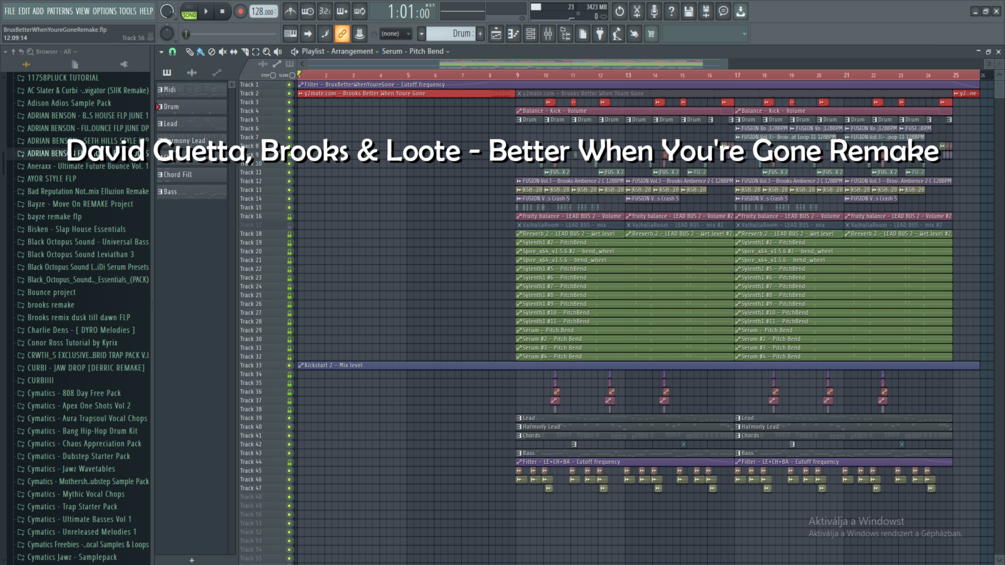Open the FILE menu
This screenshot has height=565, width=1005.
[10, 11]
